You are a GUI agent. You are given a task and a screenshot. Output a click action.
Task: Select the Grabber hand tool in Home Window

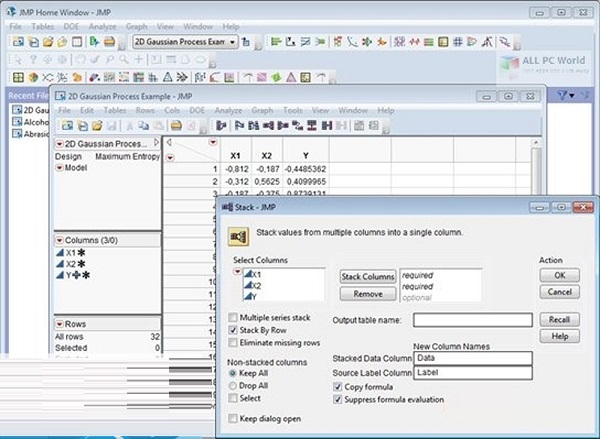(x=80, y=59)
